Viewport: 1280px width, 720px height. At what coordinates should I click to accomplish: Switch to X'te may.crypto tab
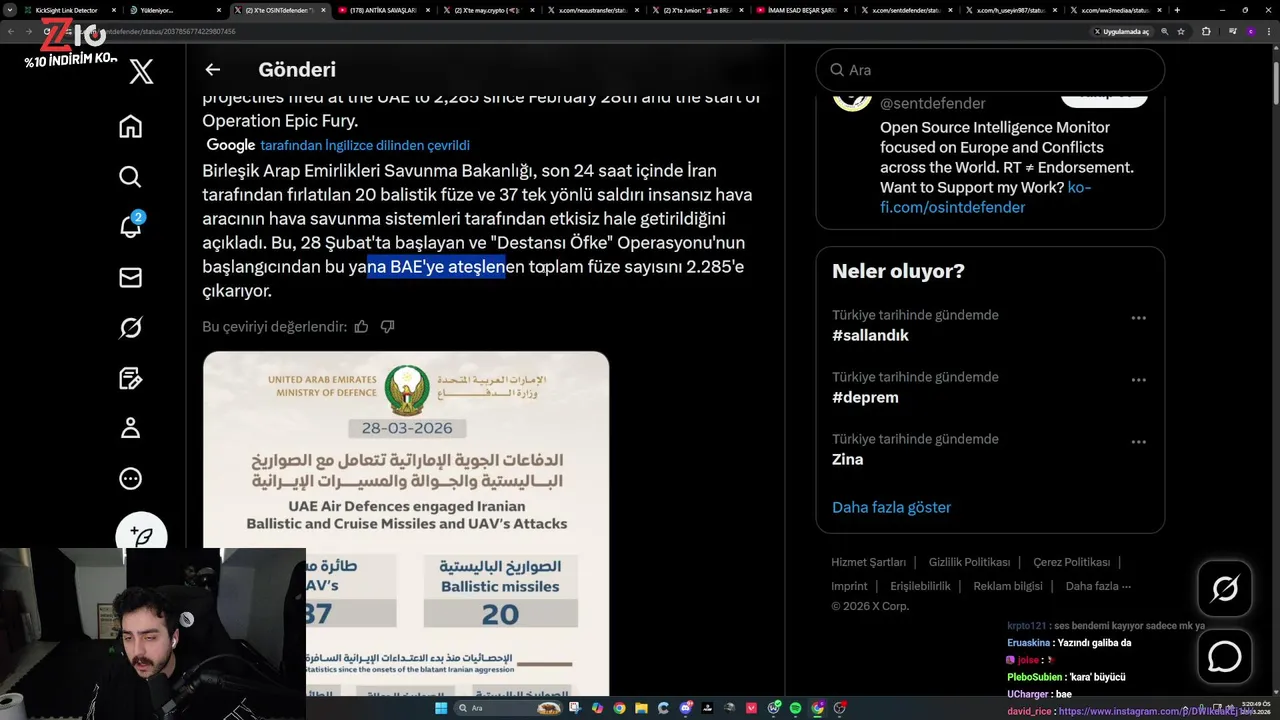pyautogui.click(x=489, y=10)
